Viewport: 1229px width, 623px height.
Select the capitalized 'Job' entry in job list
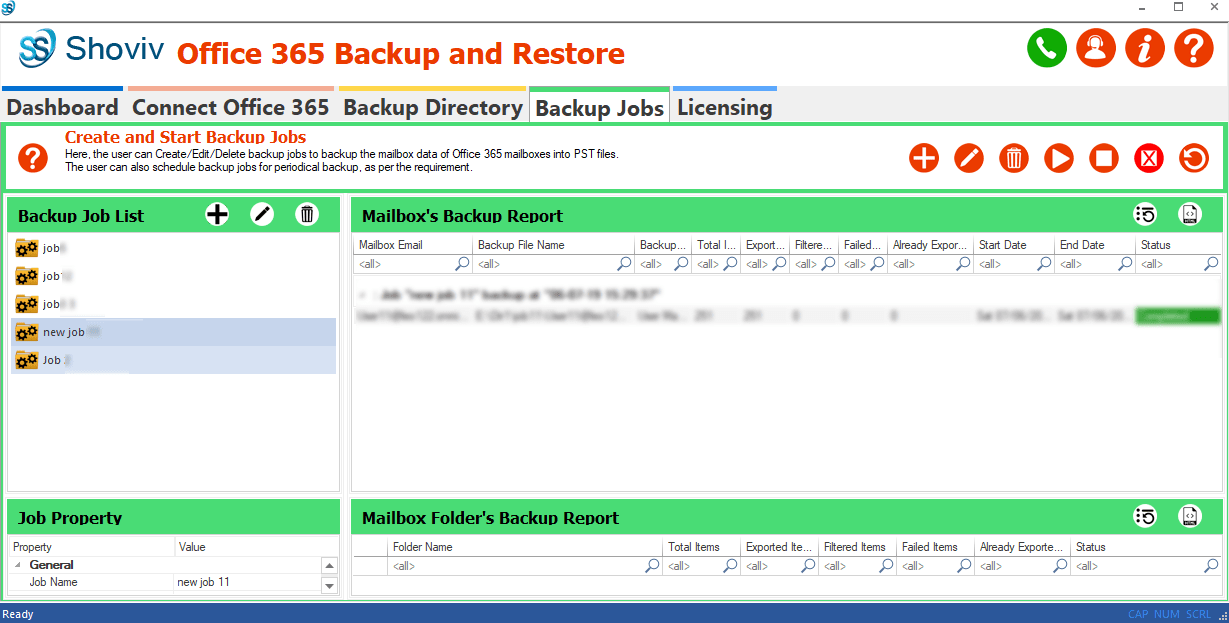[173, 360]
